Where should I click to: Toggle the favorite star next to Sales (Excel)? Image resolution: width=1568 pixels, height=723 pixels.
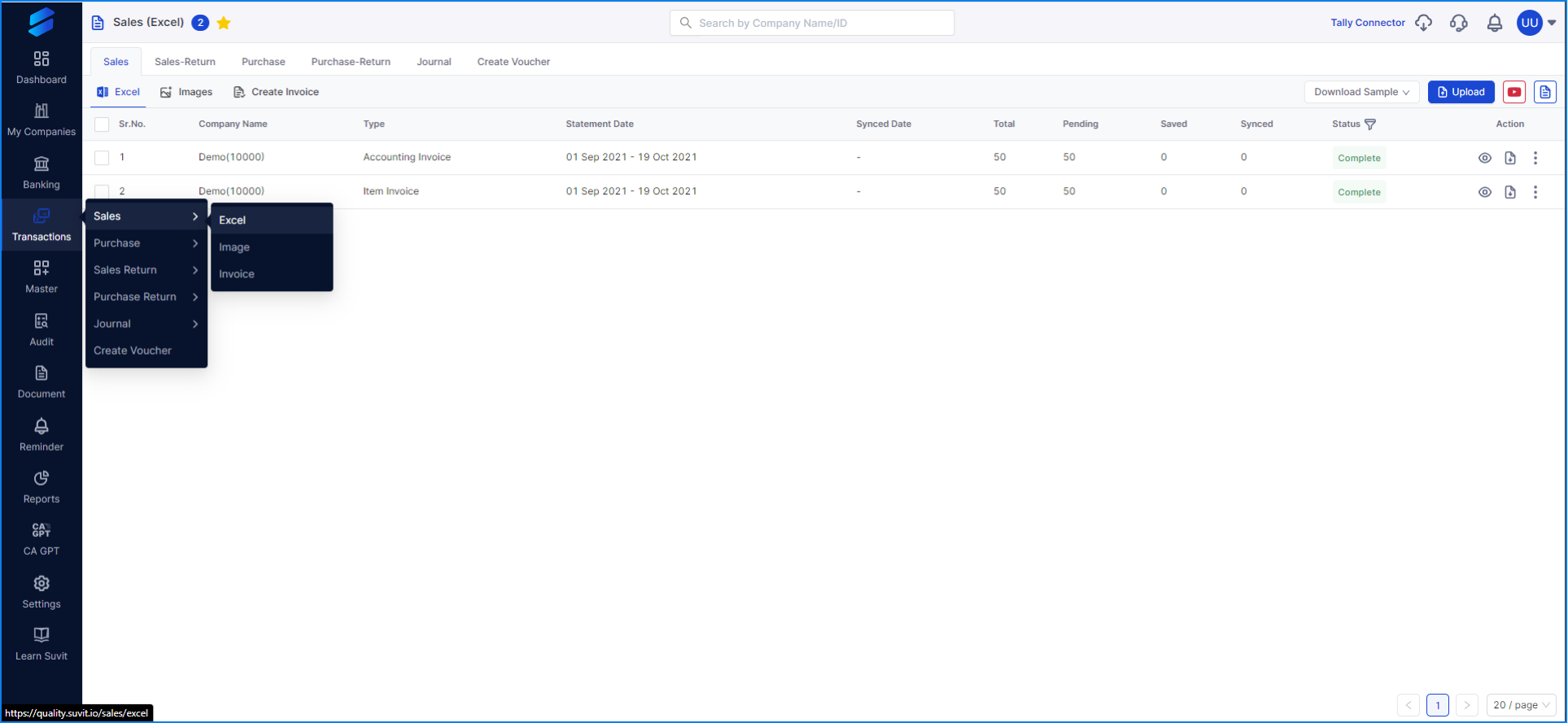224,23
